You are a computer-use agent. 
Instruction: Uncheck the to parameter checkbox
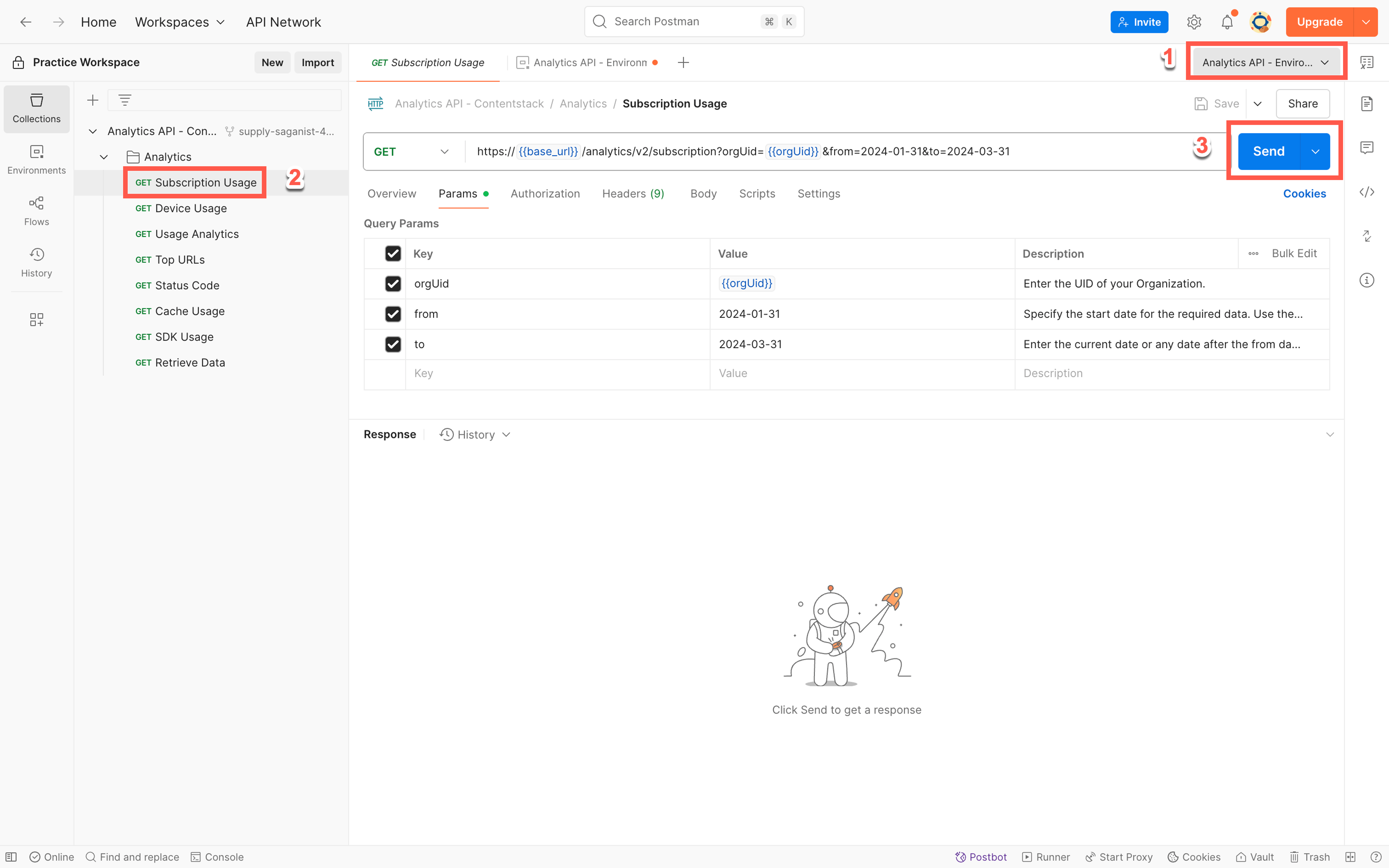[393, 344]
